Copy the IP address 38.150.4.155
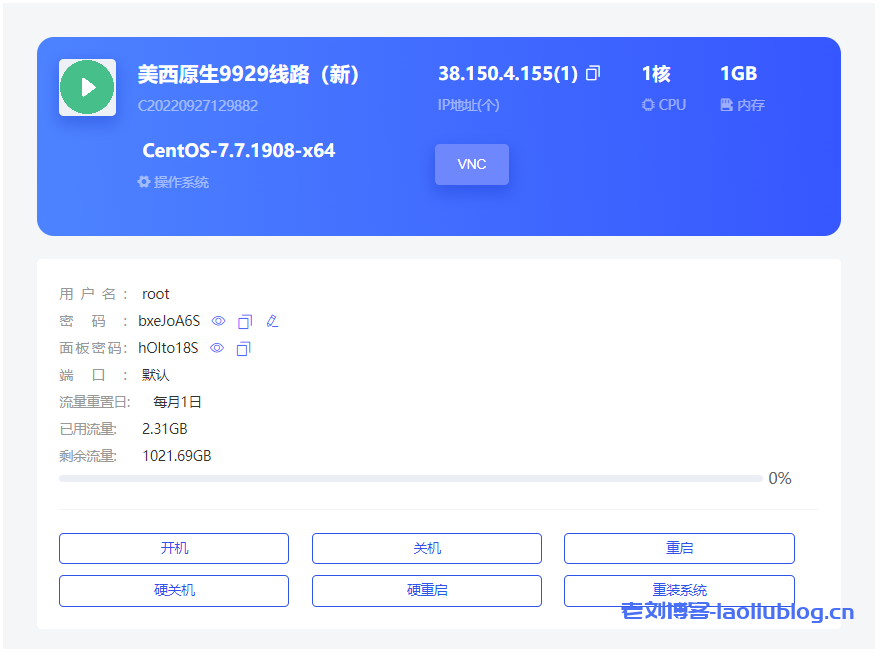This screenshot has height=649, width=880. click(x=592, y=72)
